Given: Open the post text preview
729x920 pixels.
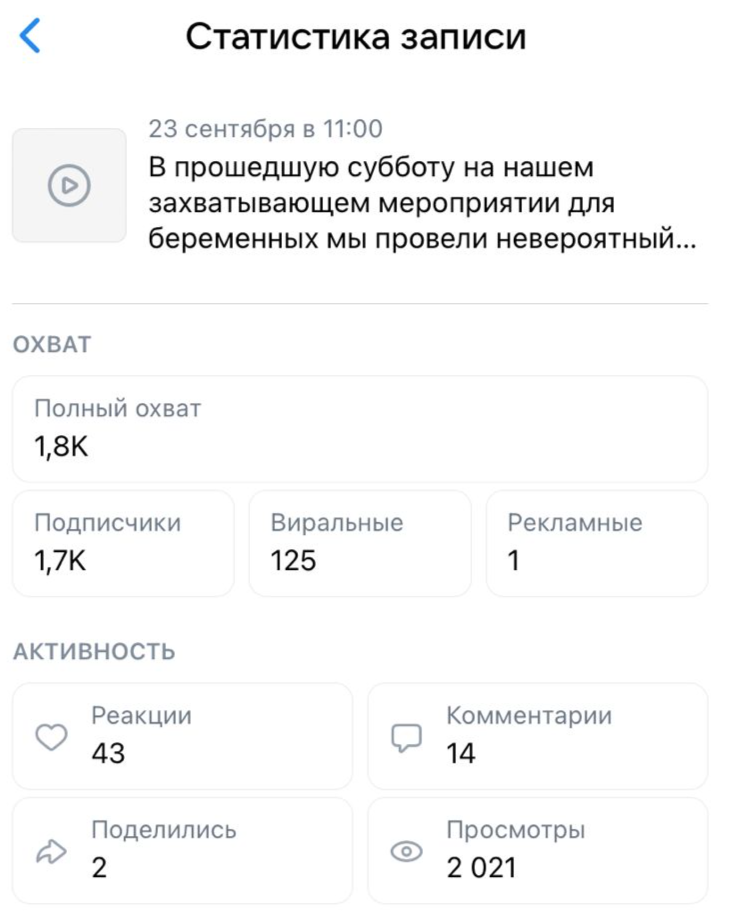Looking at the screenshot, I should (420, 204).
